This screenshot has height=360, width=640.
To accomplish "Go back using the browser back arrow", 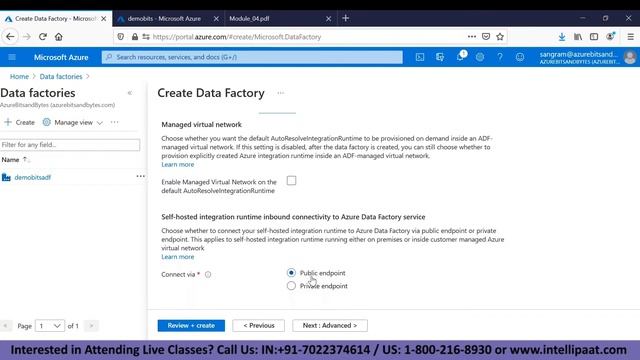I will tap(10, 37).
